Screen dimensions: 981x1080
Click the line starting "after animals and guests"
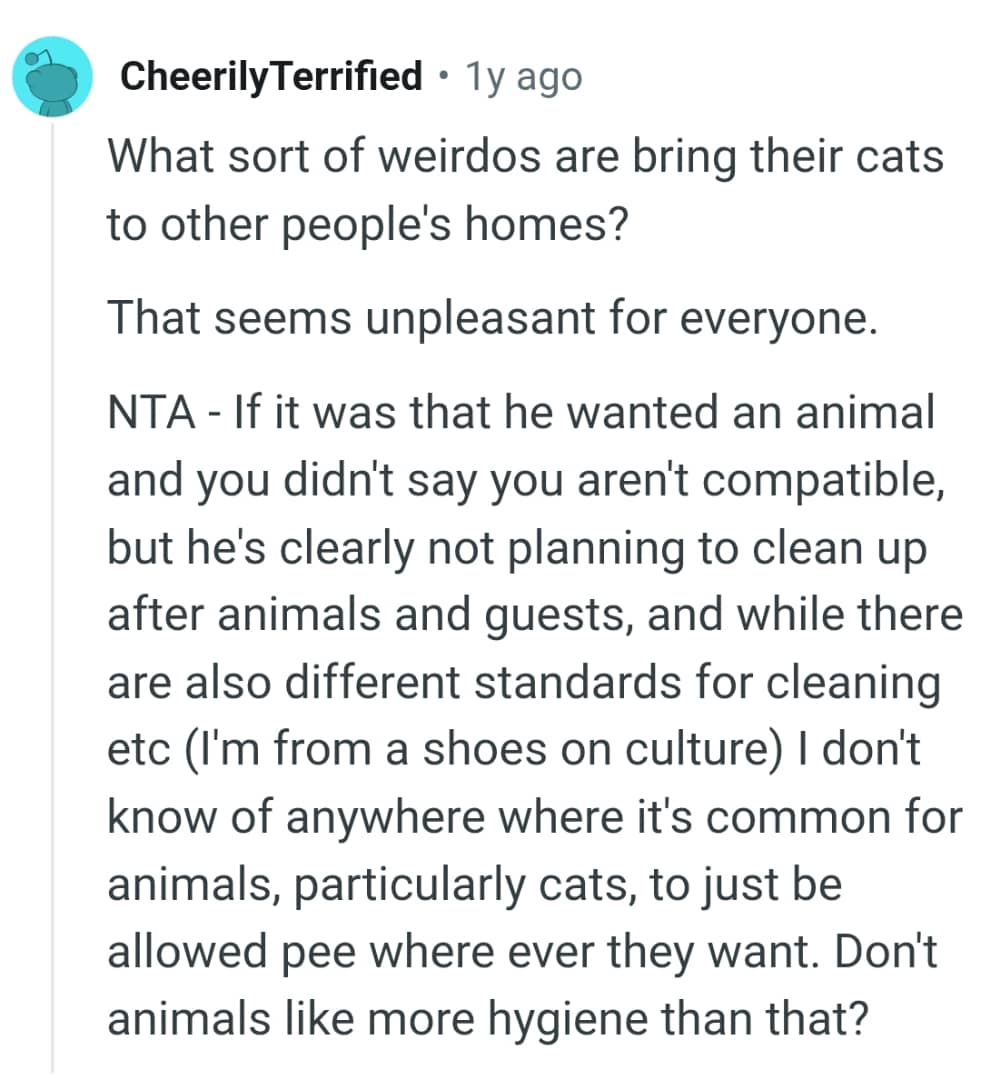tap(535, 616)
